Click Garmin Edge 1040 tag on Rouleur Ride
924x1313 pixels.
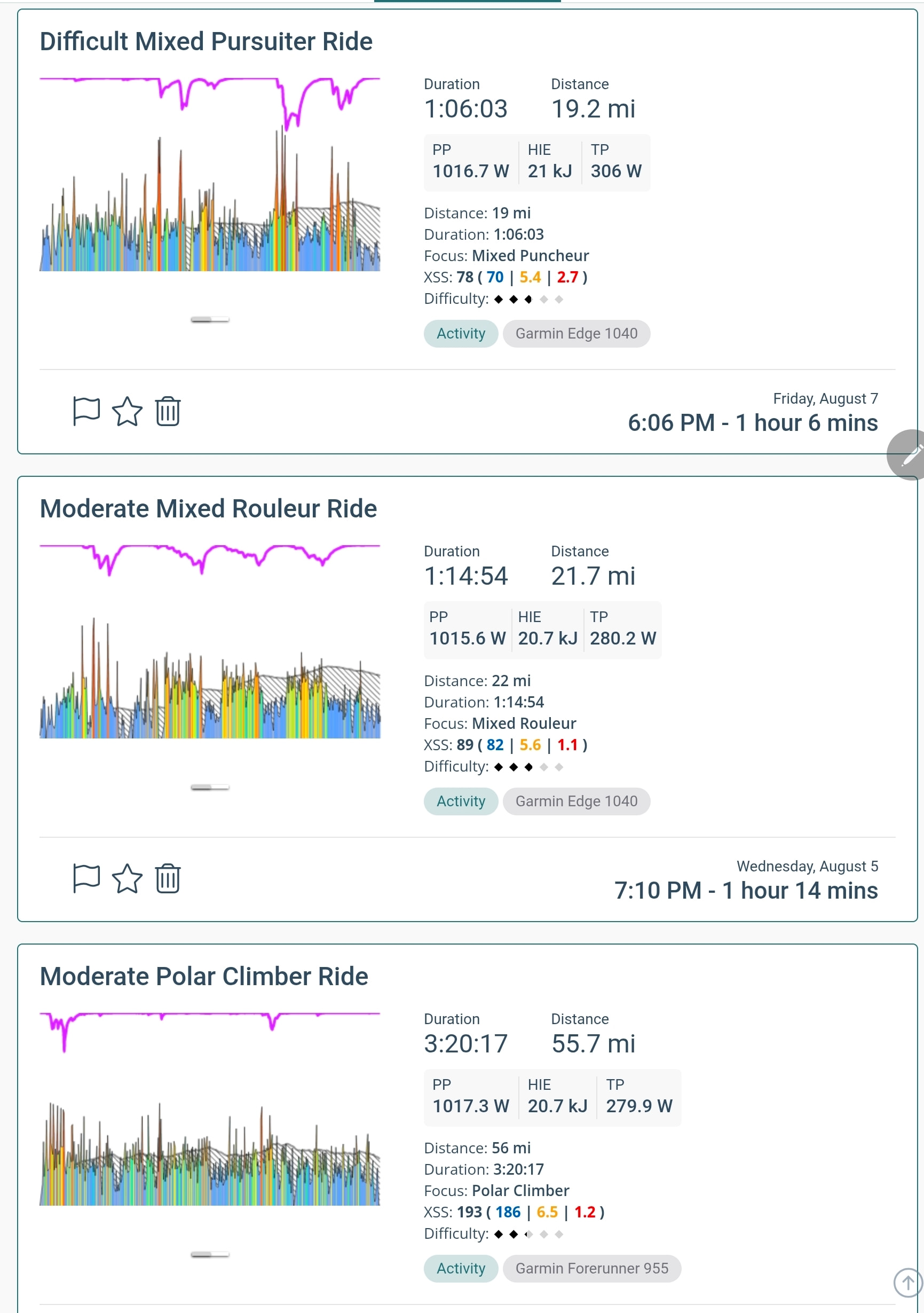click(x=576, y=801)
